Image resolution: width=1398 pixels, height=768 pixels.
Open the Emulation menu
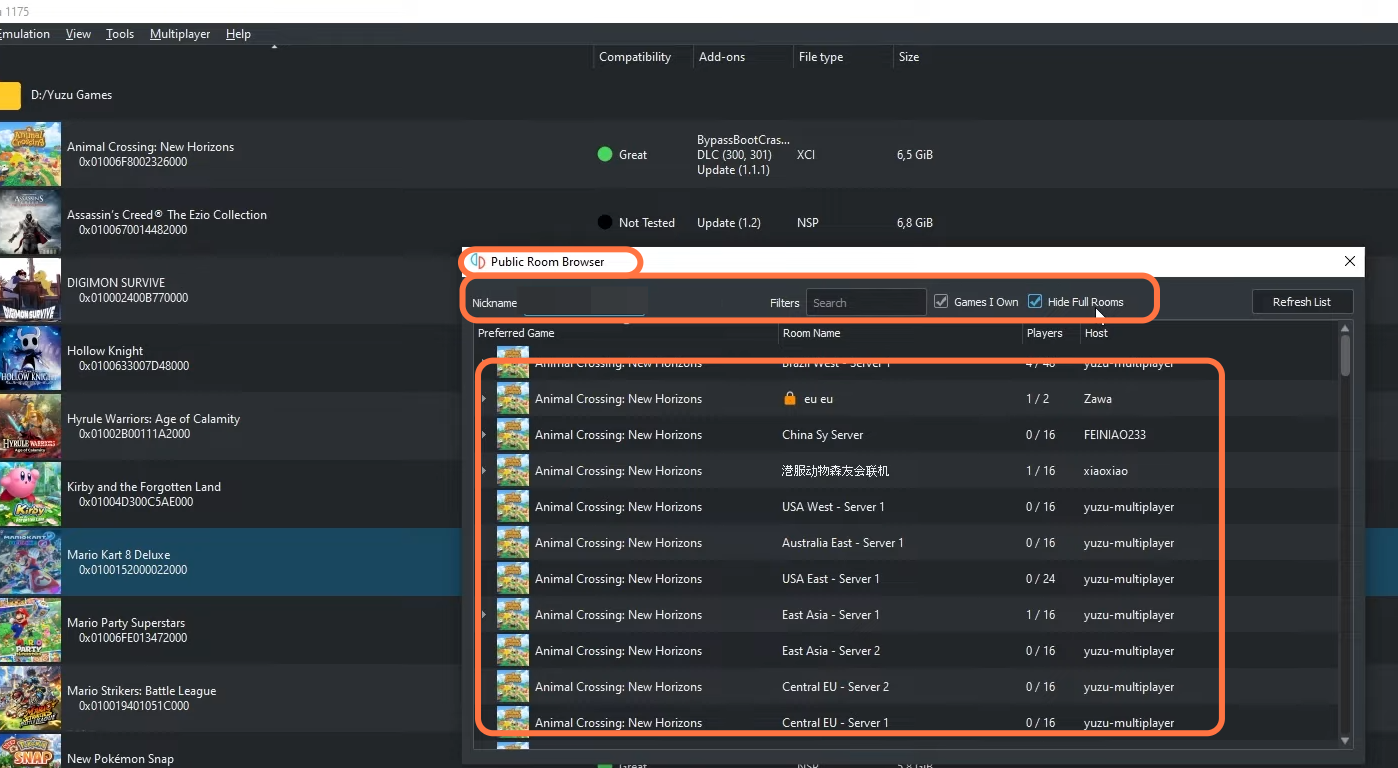point(24,34)
